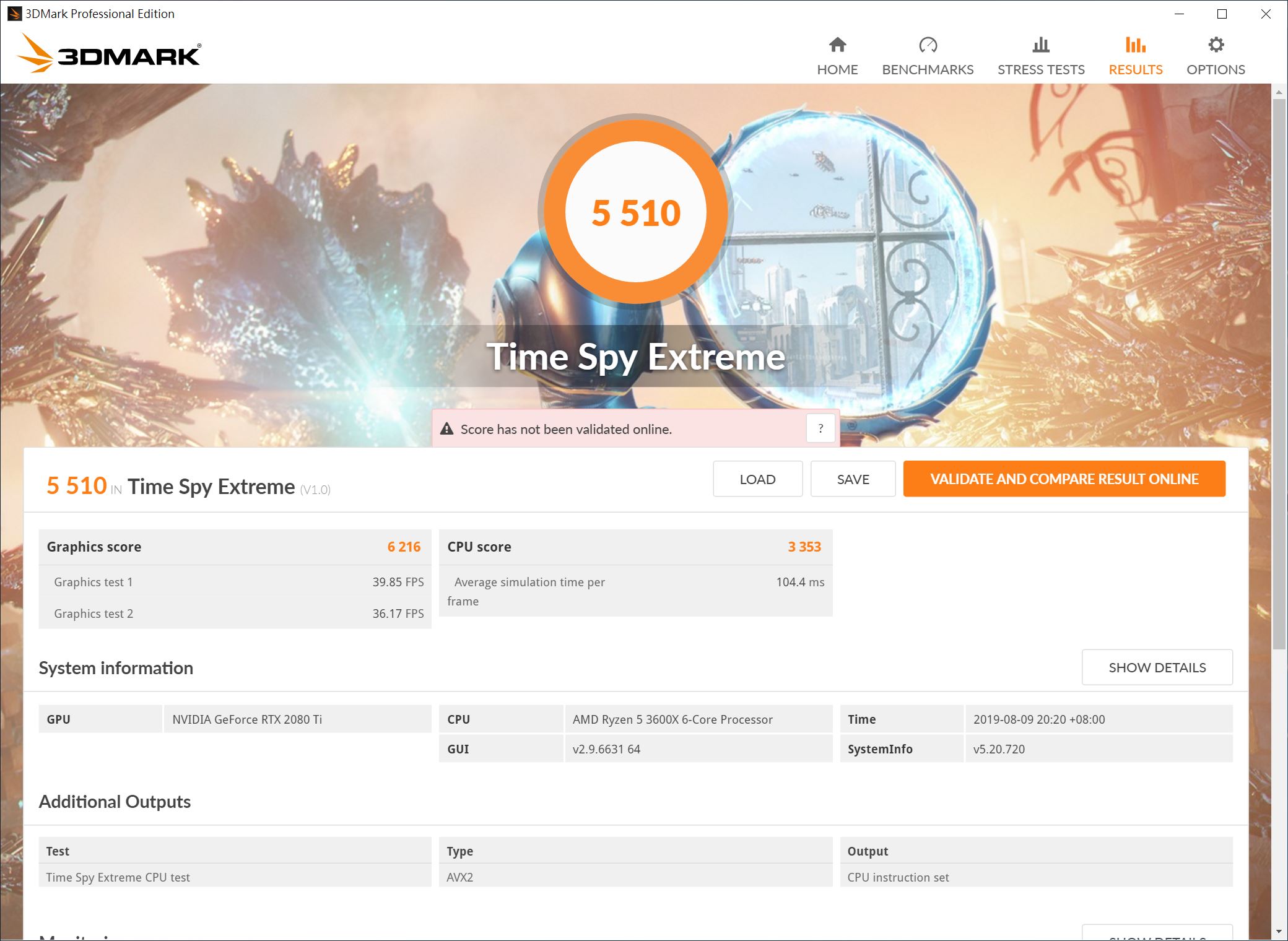This screenshot has width=1288, height=941.
Task: Switch to the HOME tab label
Action: [x=837, y=69]
